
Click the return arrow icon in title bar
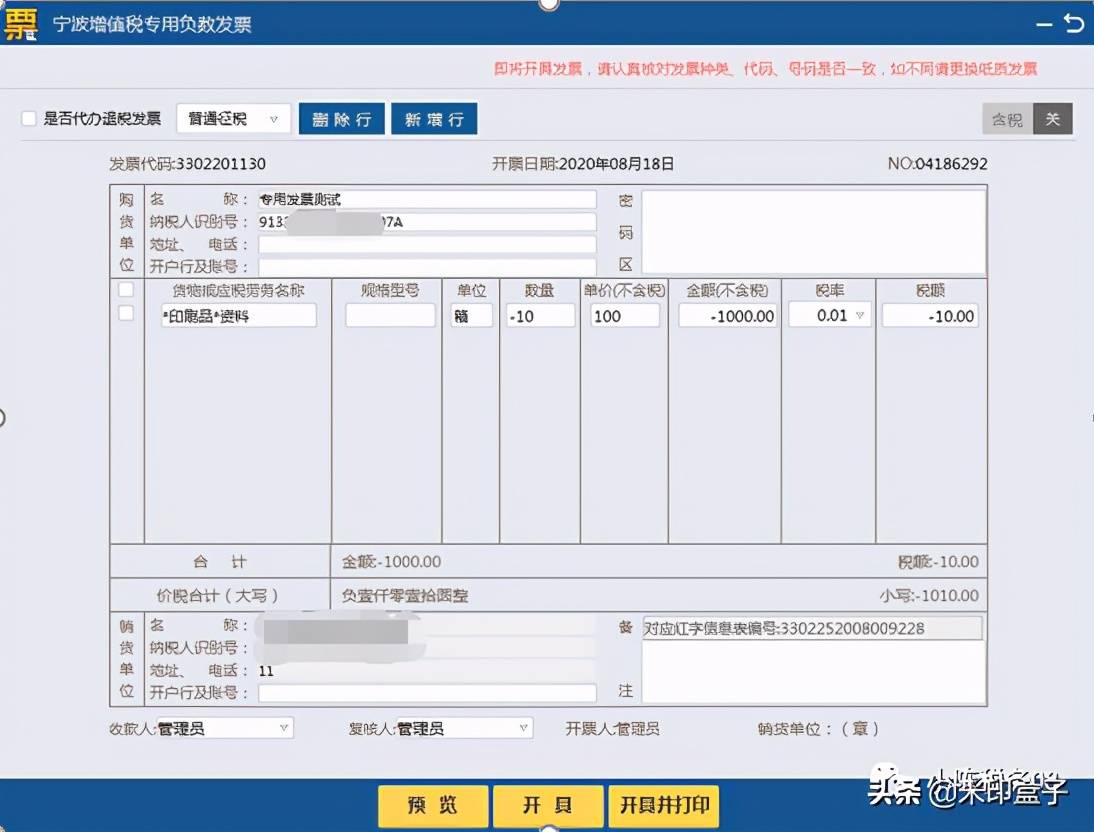[1074, 24]
